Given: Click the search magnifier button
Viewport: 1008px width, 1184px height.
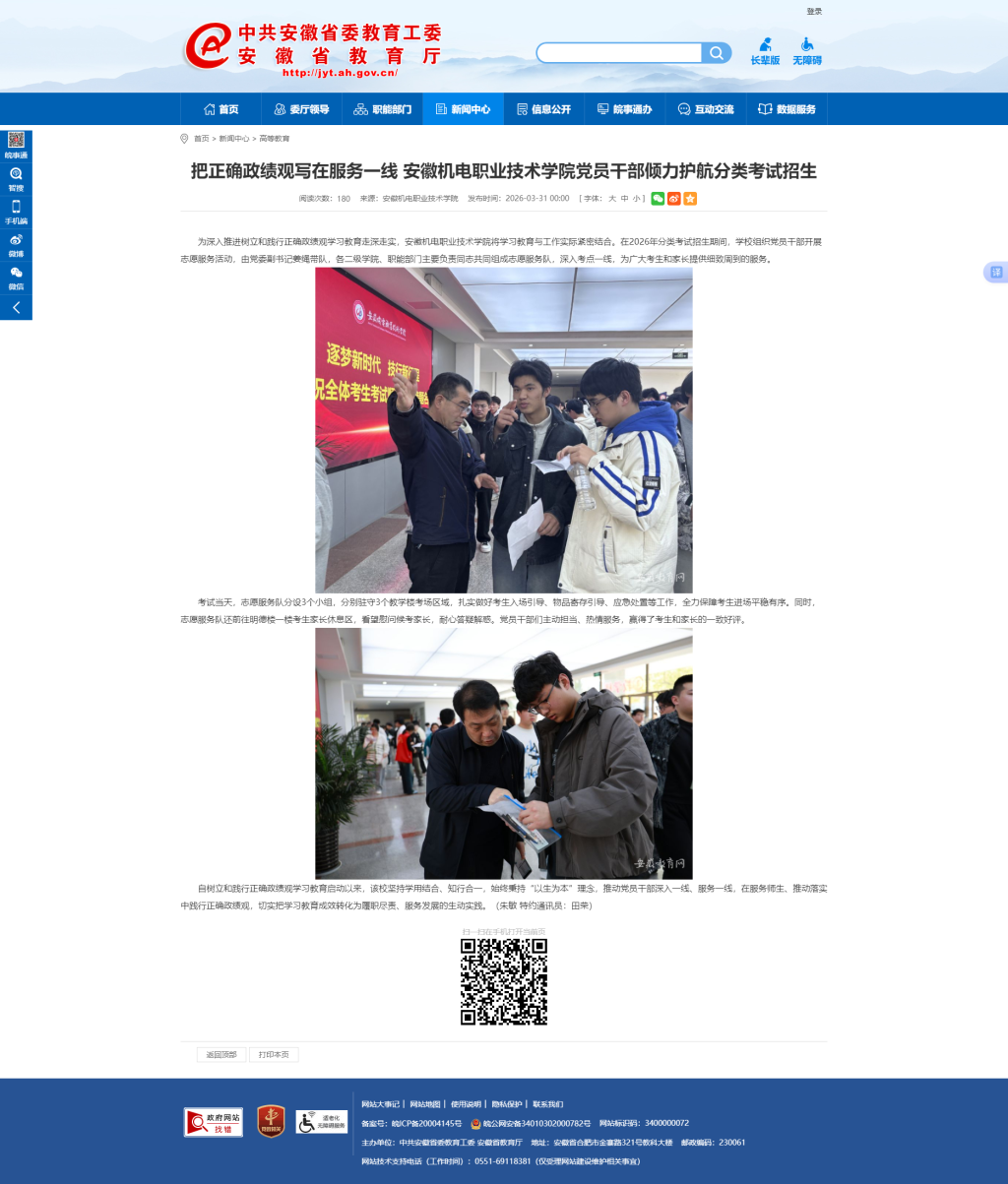Looking at the screenshot, I should point(716,53).
